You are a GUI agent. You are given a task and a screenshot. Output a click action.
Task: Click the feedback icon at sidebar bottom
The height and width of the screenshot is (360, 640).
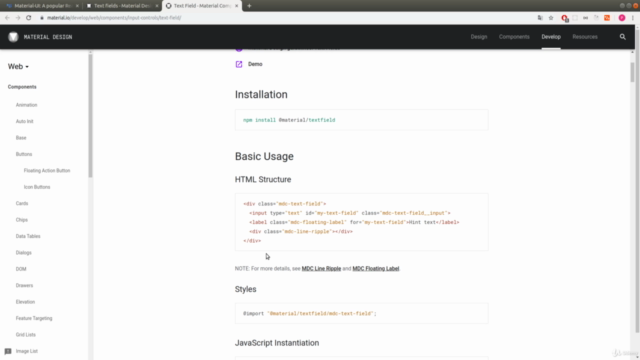(x=8, y=351)
